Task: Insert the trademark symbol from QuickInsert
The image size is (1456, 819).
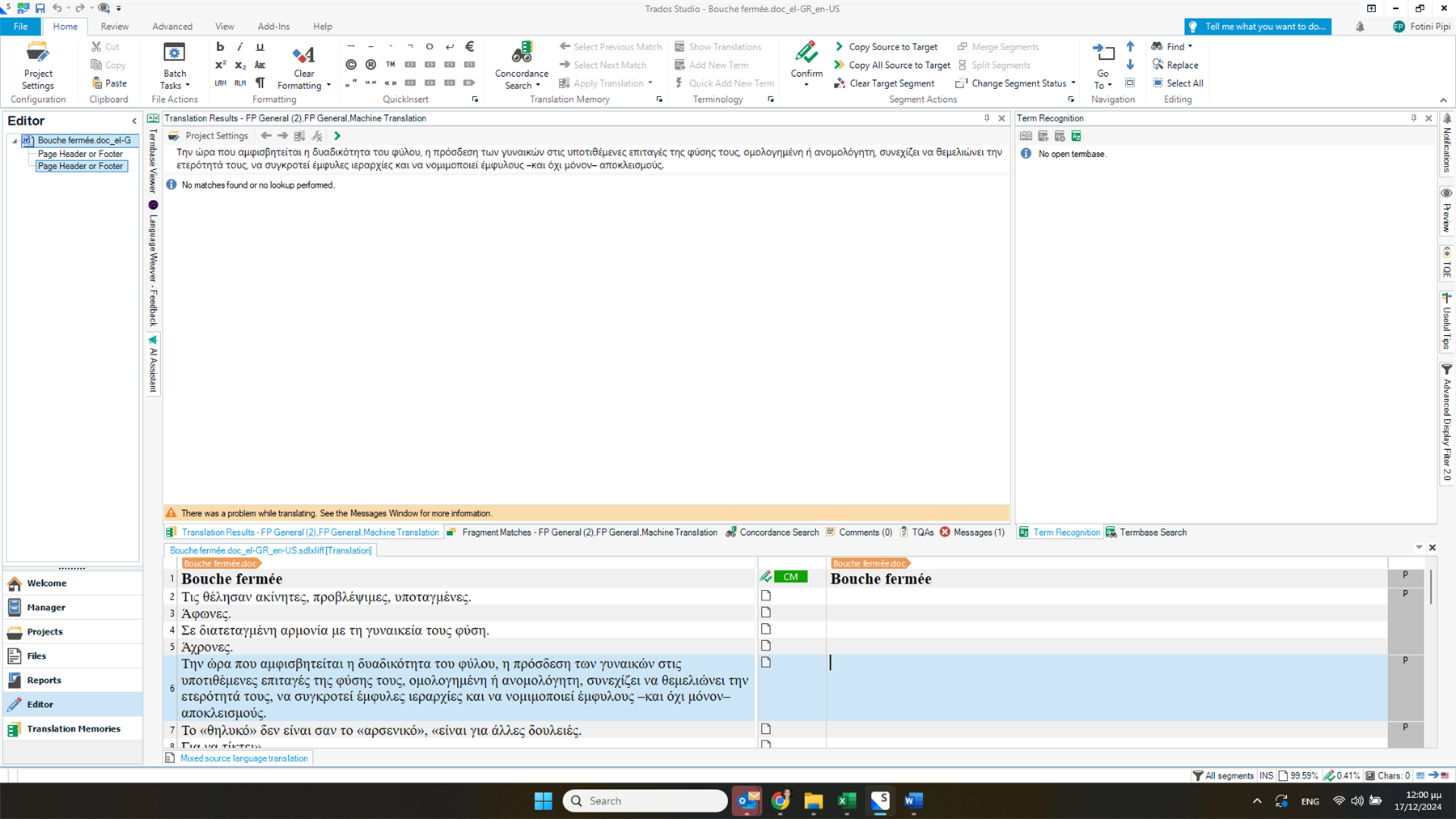Action: coord(391,63)
